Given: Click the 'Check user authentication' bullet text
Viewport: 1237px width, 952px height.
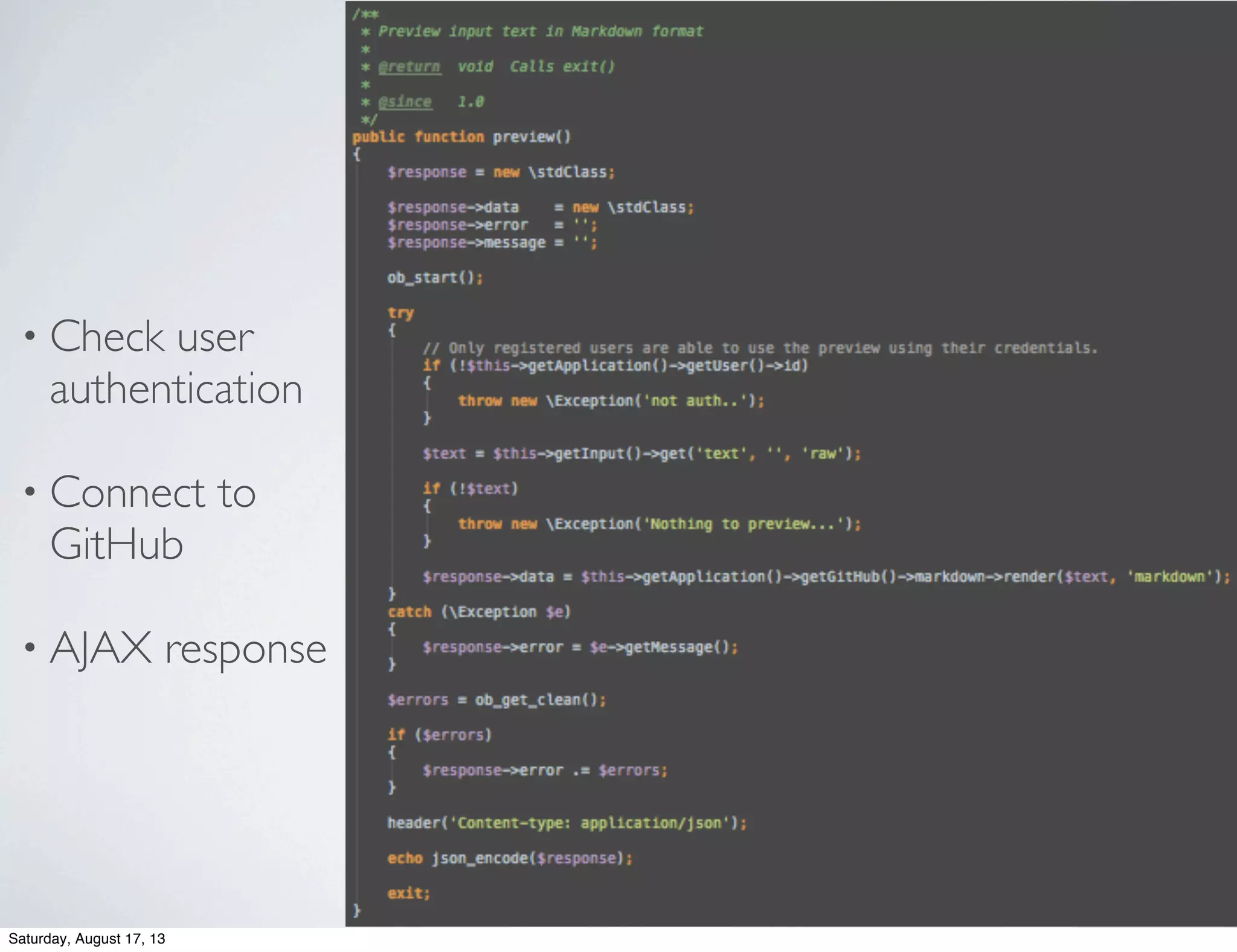Looking at the screenshot, I should pos(176,362).
